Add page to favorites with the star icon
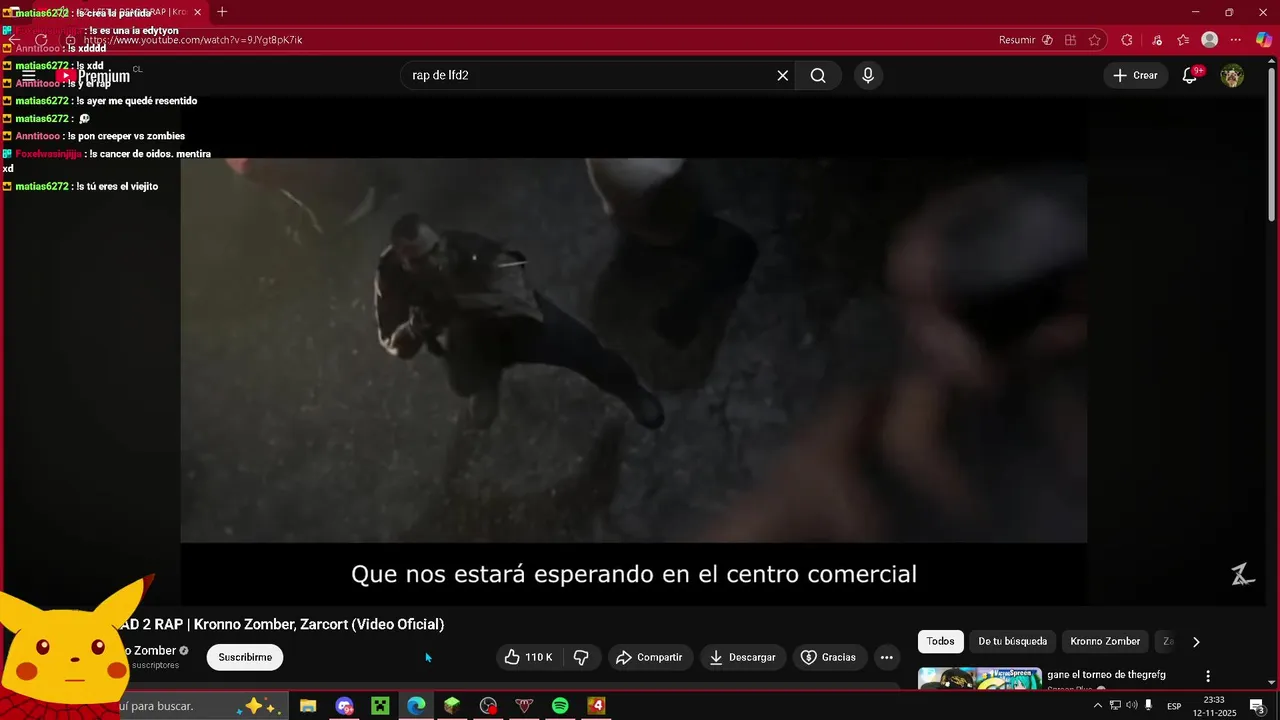 [x=1095, y=40]
